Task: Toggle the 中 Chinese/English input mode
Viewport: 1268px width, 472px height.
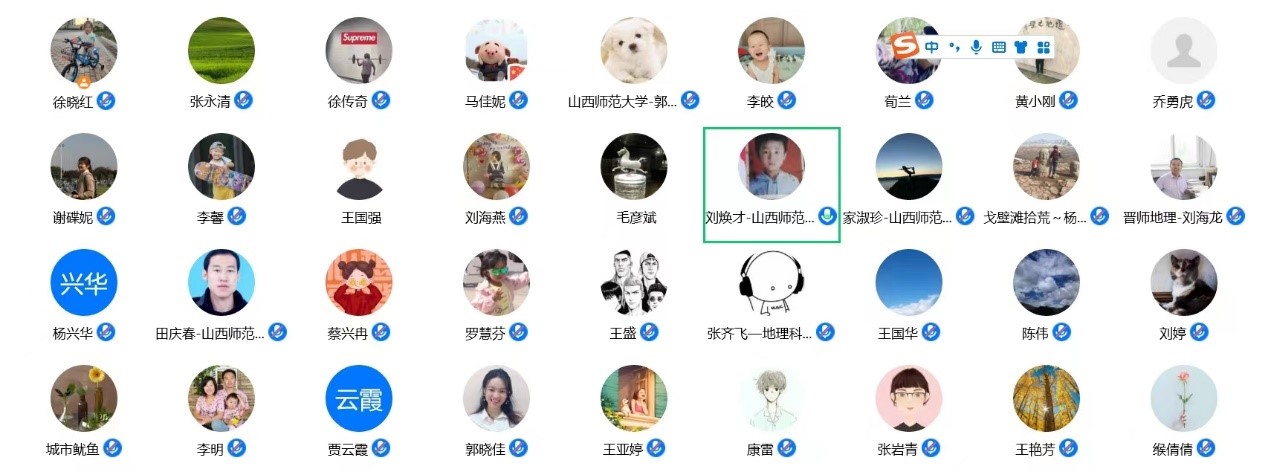Action: click(932, 46)
